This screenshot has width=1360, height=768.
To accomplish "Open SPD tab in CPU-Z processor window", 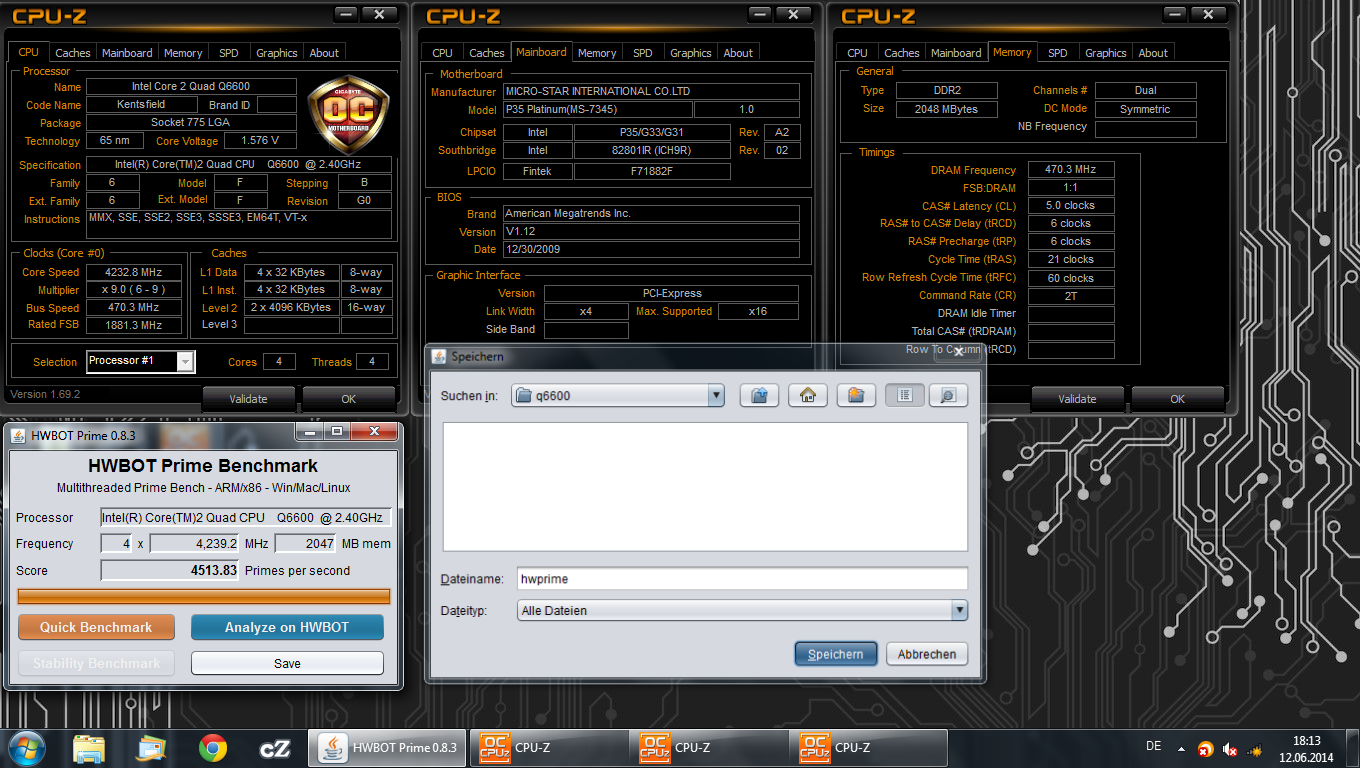I will pyautogui.click(x=228, y=53).
